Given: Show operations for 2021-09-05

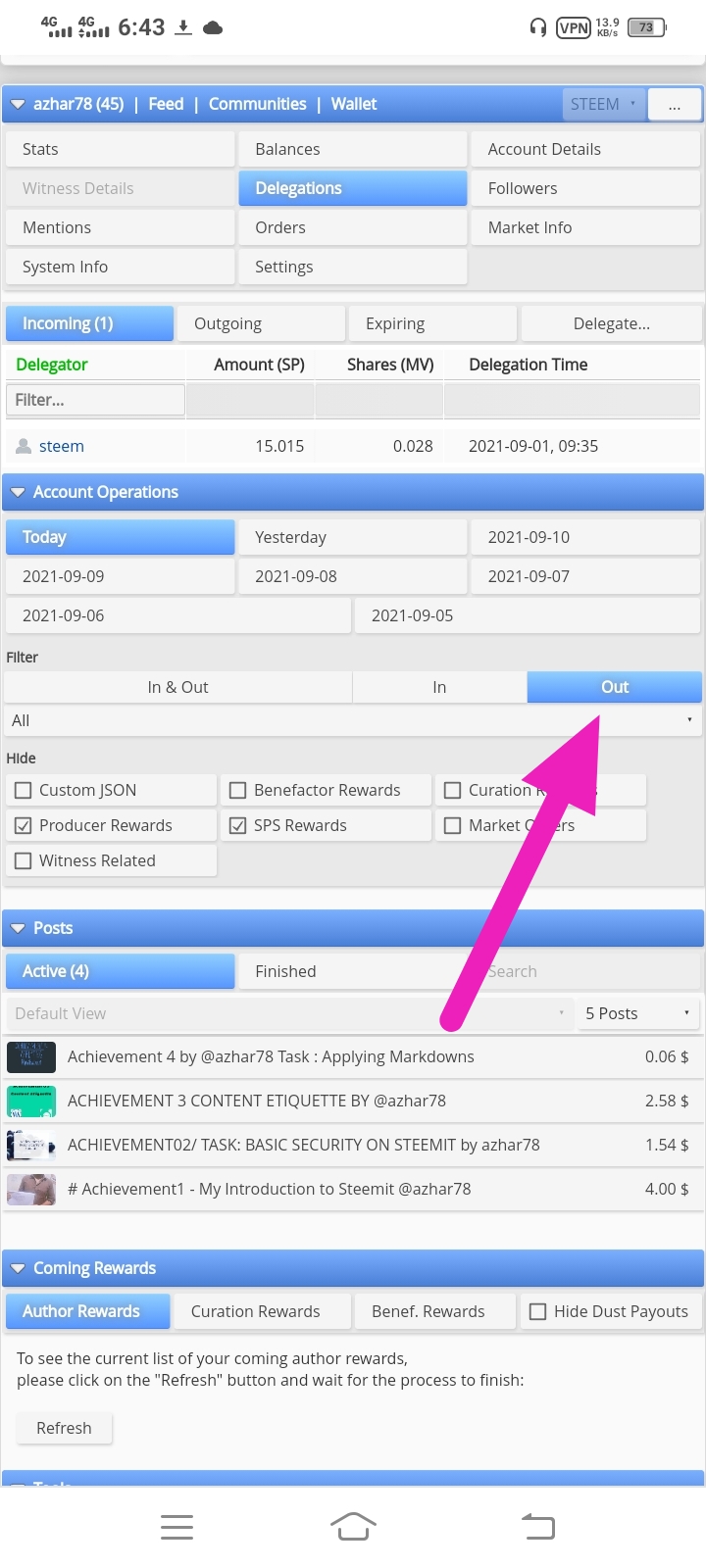Looking at the screenshot, I should point(528,615).
